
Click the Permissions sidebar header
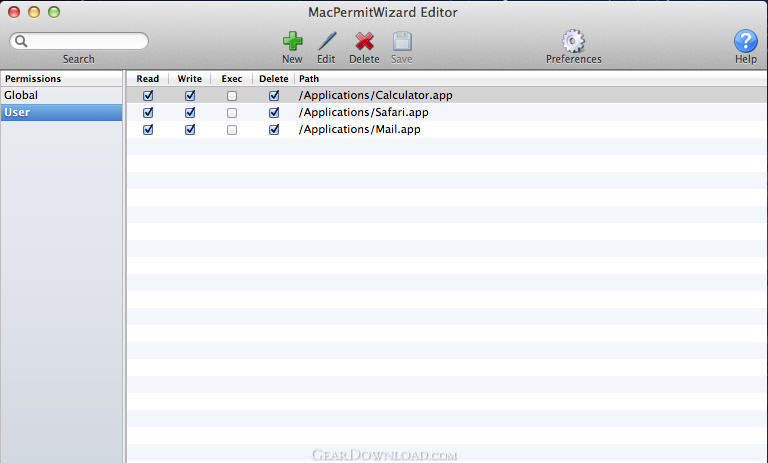(x=61, y=78)
